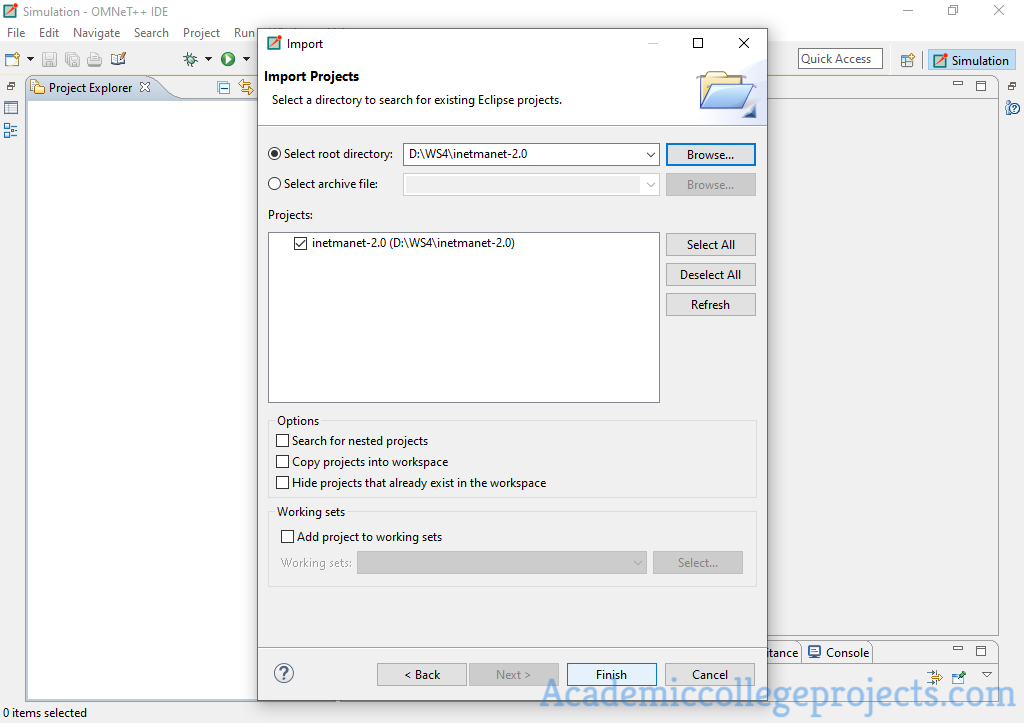
Task: Click the Cancel button
Action: [710, 675]
